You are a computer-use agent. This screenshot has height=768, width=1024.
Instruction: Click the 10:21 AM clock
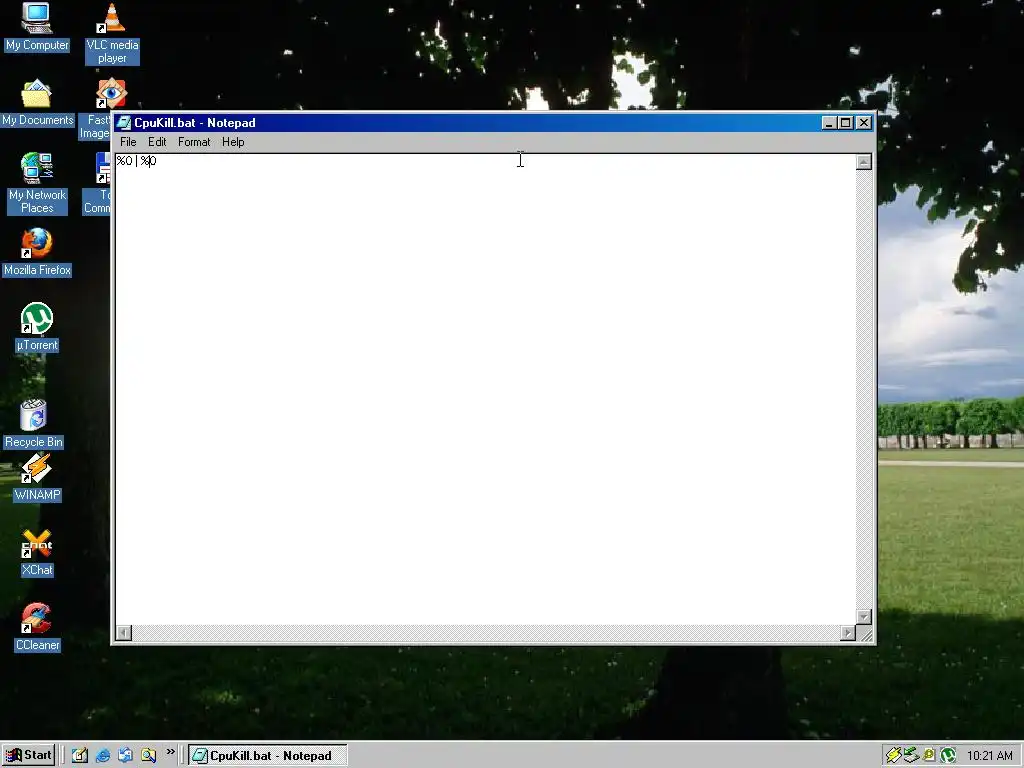pos(989,756)
